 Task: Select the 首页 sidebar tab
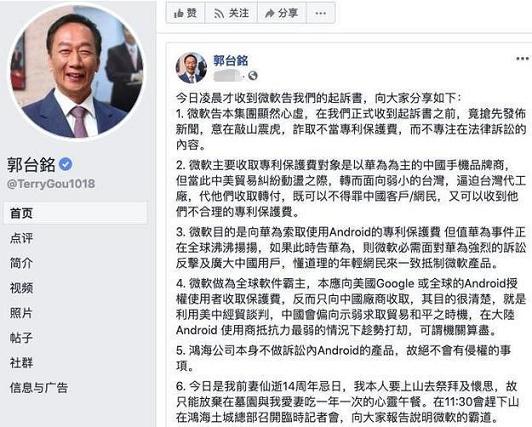76,213
